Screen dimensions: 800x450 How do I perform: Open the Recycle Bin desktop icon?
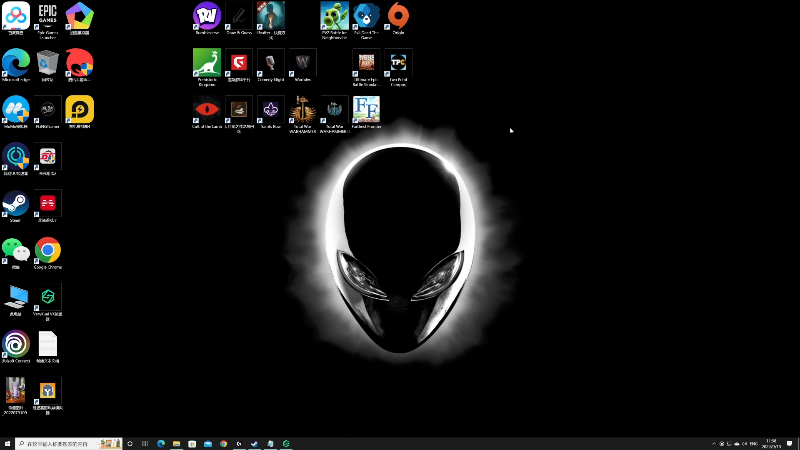[47, 64]
